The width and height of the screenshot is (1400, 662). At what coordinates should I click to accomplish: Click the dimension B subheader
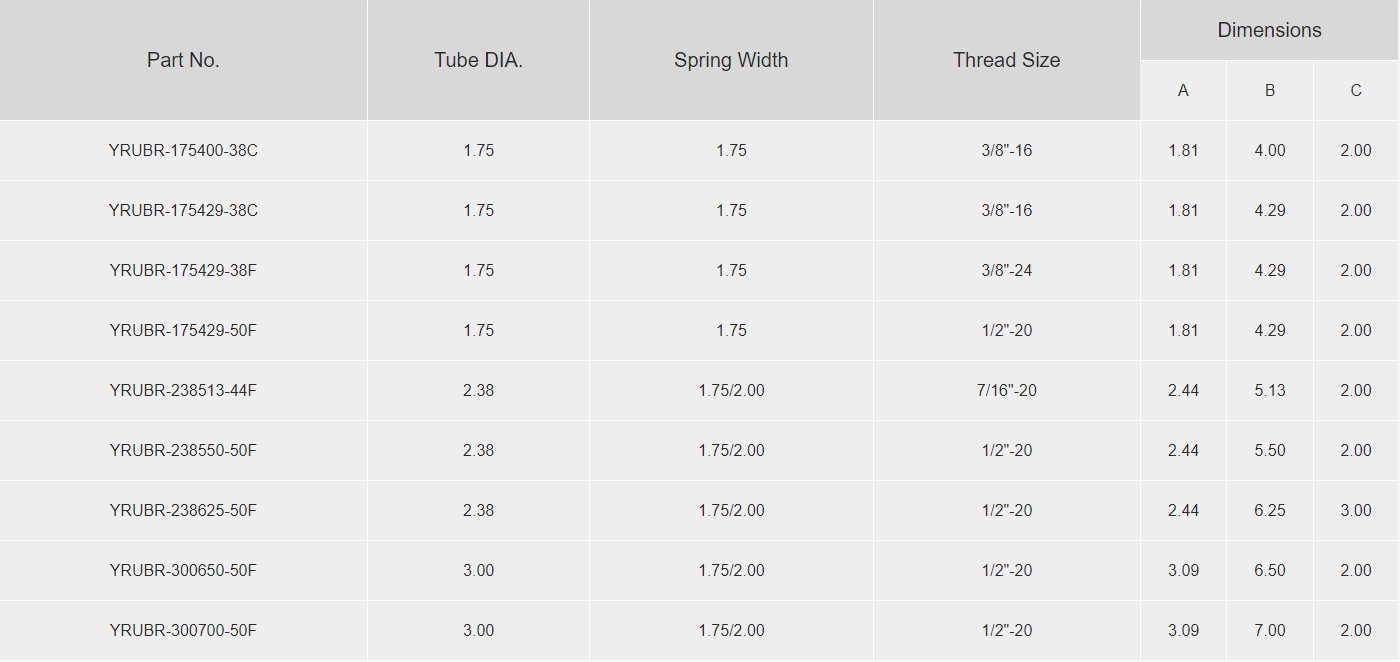click(1270, 91)
